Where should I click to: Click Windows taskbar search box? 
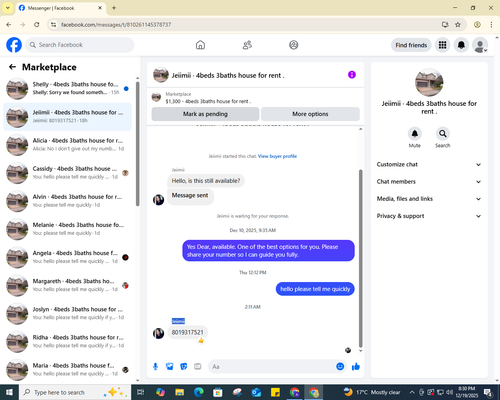pos(75,392)
